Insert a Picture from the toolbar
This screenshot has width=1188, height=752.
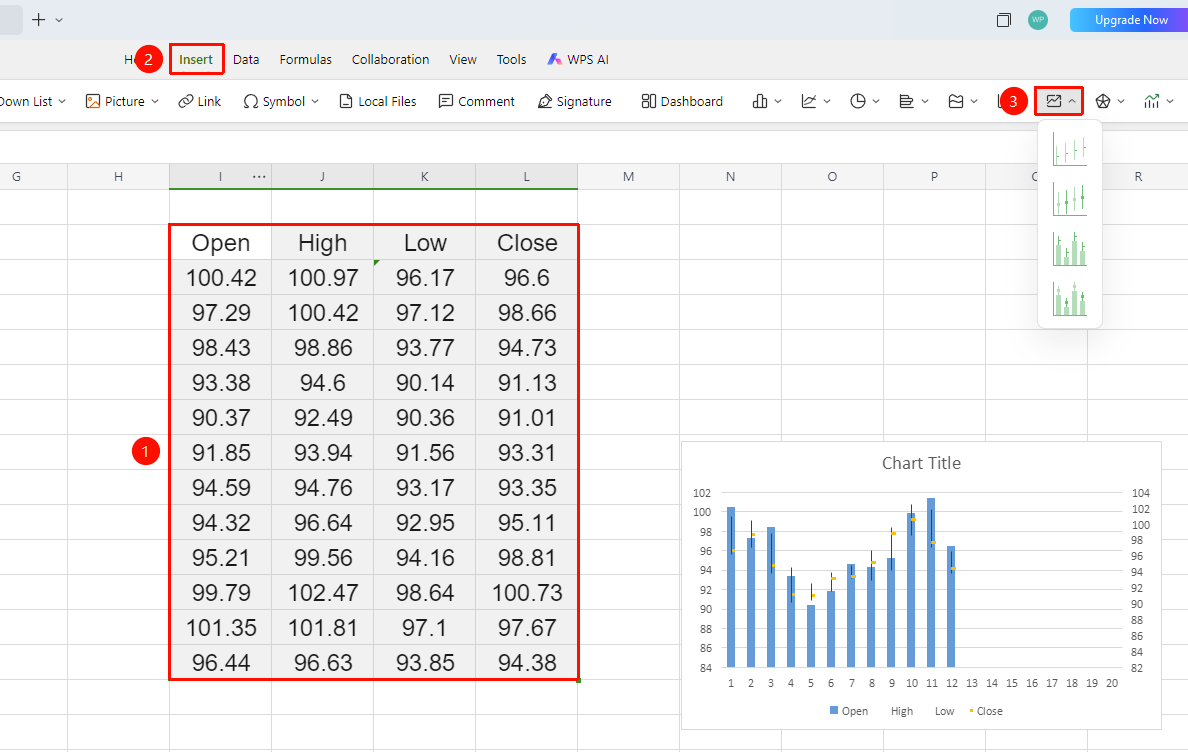click(115, 101)
